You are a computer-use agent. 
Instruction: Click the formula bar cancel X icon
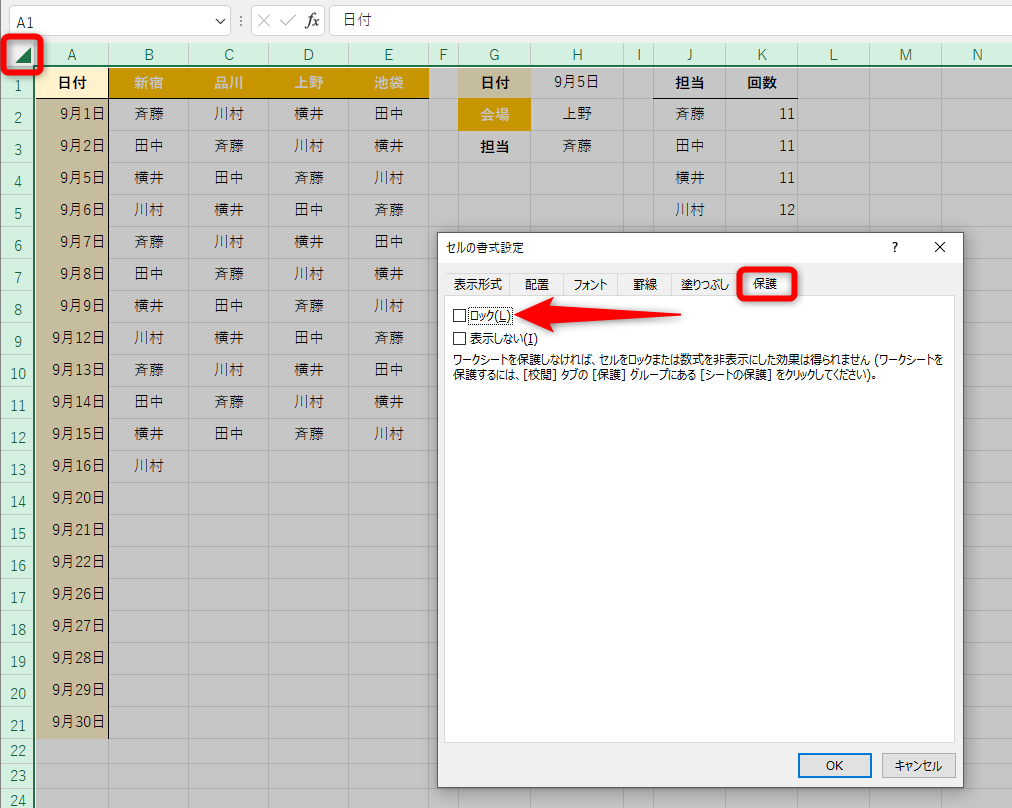pos(263,21)
